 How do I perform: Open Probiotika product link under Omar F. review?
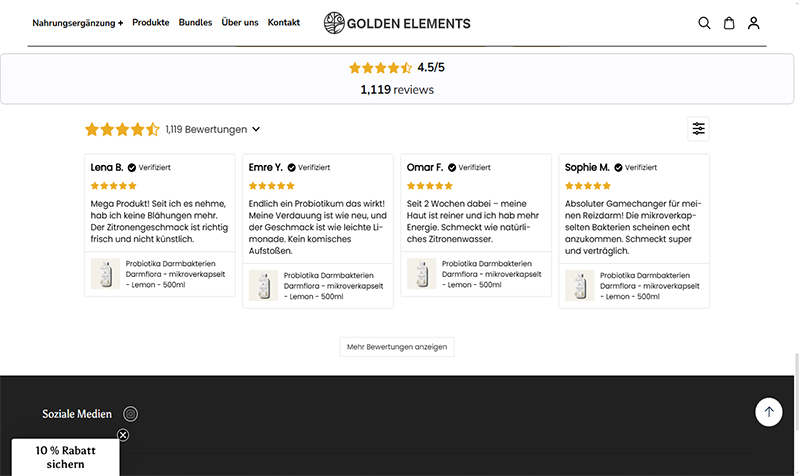click(491, 274)
